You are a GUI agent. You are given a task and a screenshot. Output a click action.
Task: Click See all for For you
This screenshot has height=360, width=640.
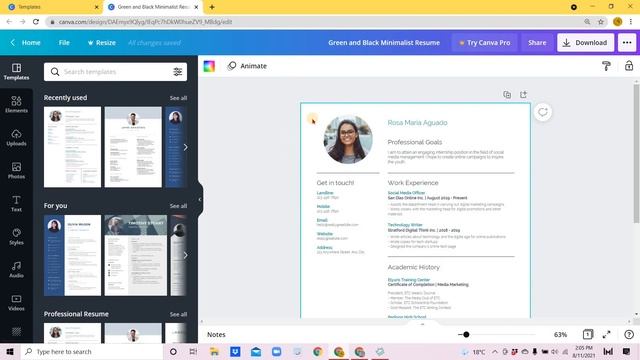pyautogui.click(x=178, y=206)
